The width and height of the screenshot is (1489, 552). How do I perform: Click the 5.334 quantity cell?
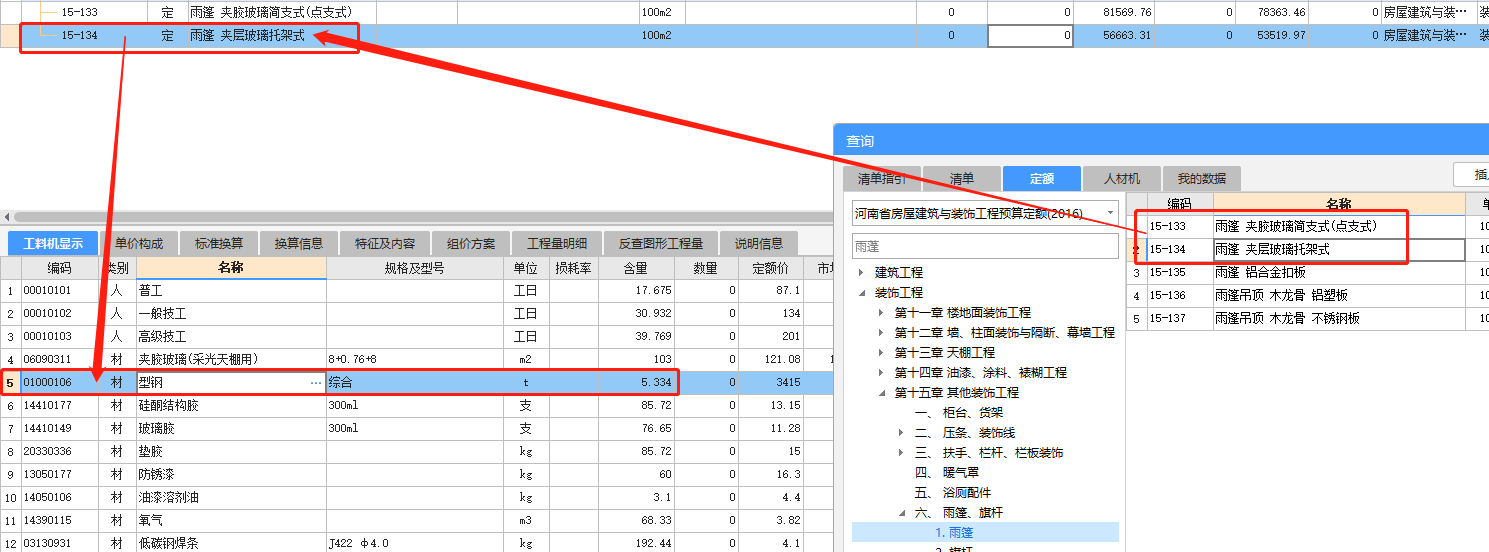pyautogui.click(x=635, y=383)
